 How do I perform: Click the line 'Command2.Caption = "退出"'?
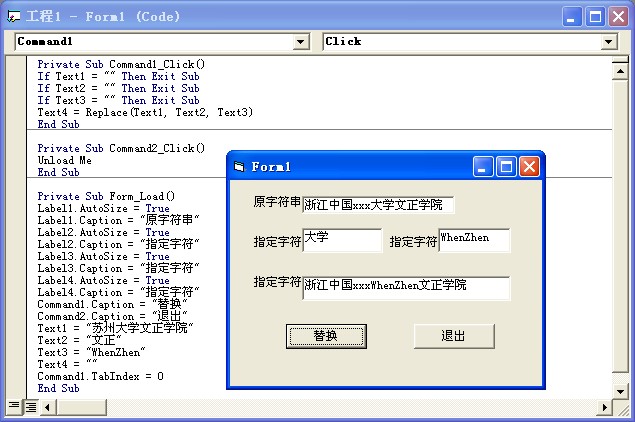click(112, 316)
